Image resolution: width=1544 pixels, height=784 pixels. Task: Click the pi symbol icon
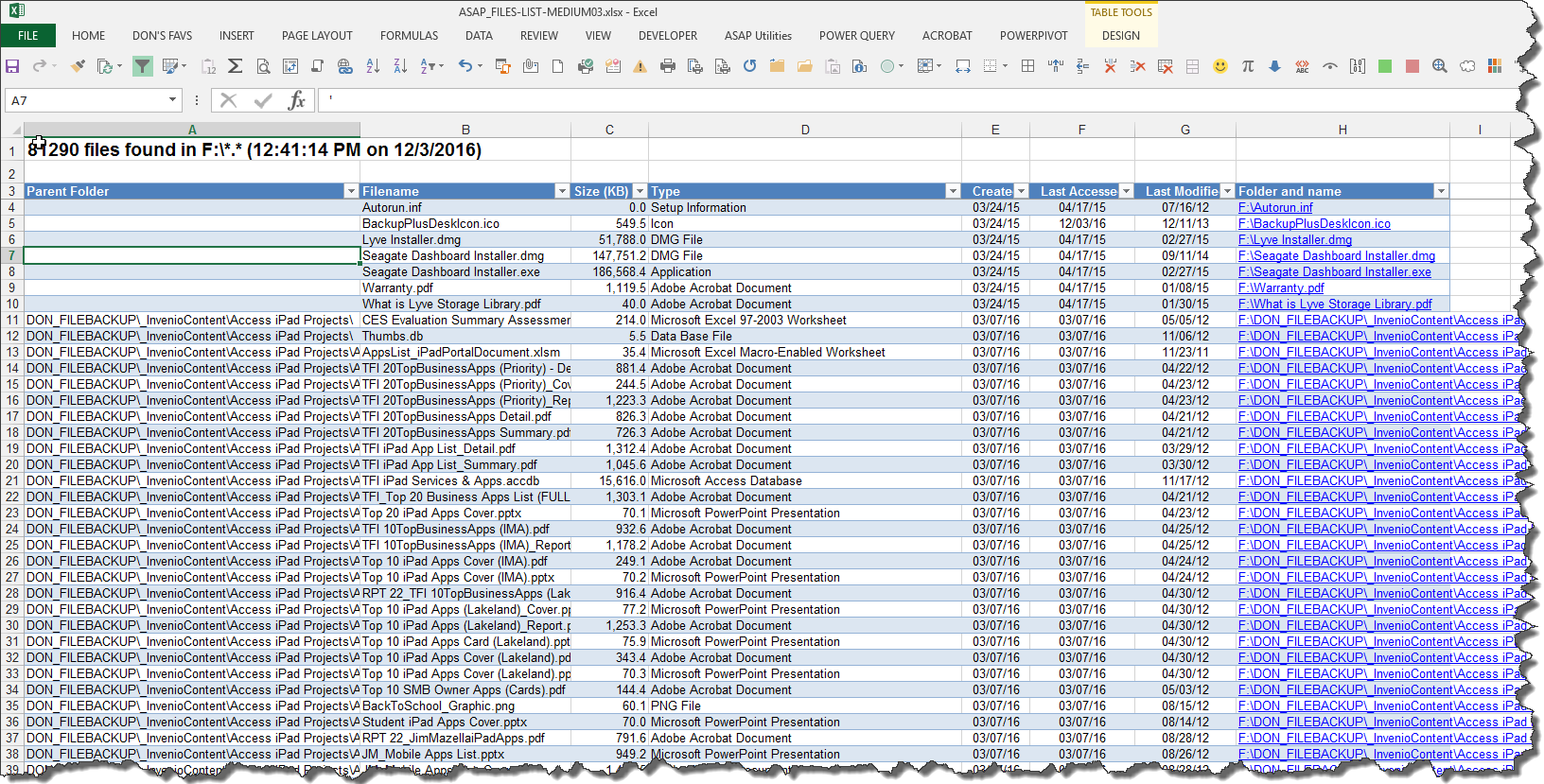(x=1248, y=66)
